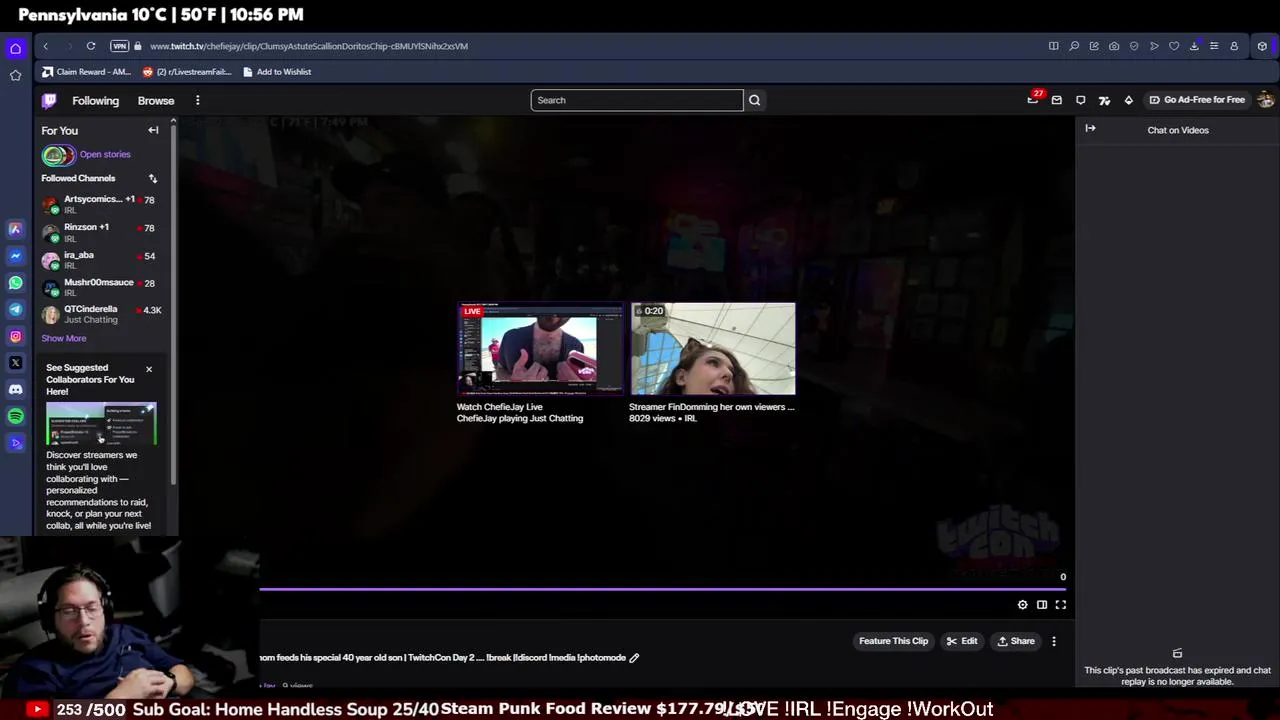1280x720 pixels.
Task: Open the Watch ChefieJay Live thumbnail
Action: (x=540, y=349)
